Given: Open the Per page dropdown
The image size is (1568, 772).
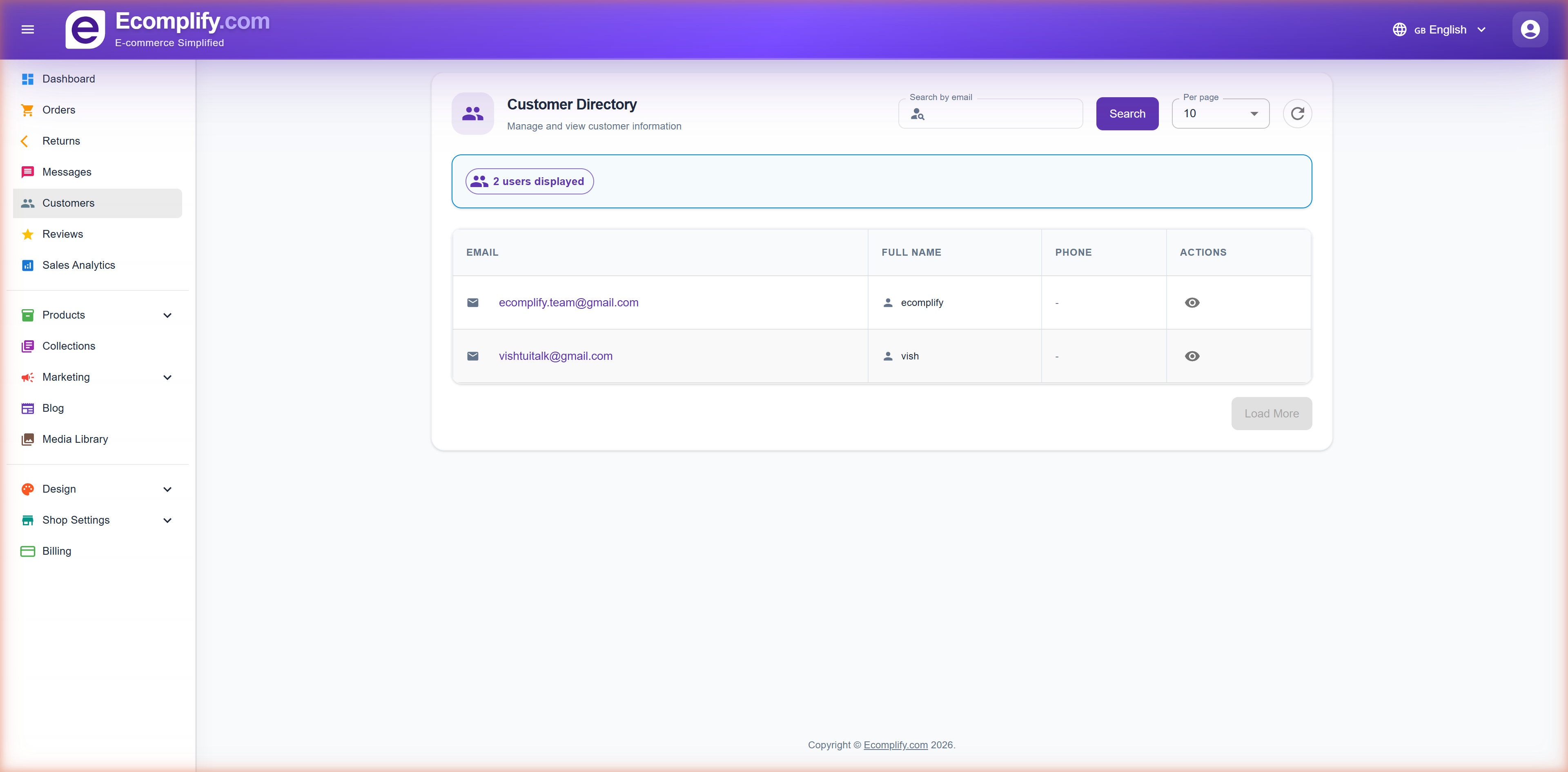Looking at the screenshot, I should tap(1220, 113).
